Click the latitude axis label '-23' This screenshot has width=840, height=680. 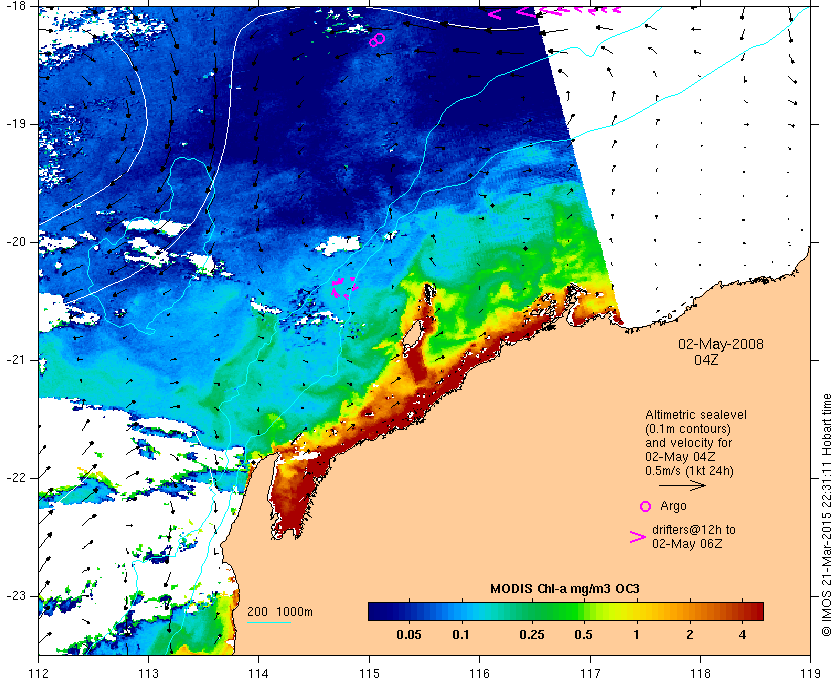15,595
